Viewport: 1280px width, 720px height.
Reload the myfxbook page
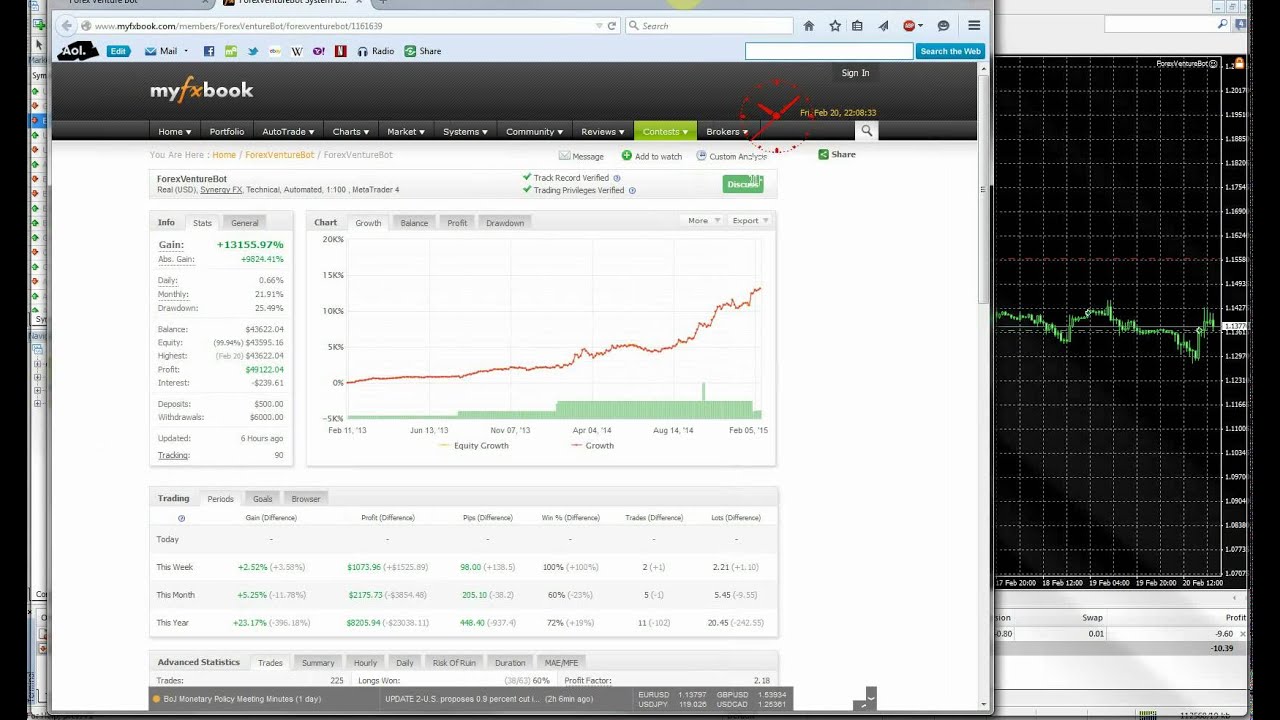click(x=612, y=26)
